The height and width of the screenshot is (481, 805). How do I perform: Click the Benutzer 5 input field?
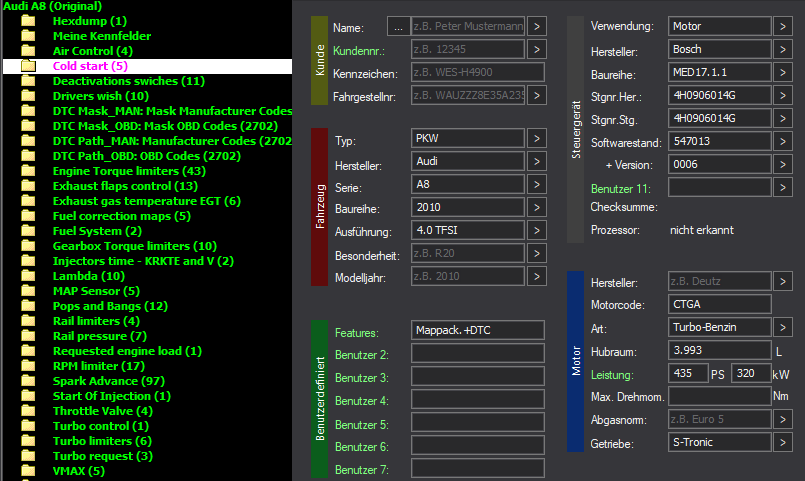pos(478,422)
